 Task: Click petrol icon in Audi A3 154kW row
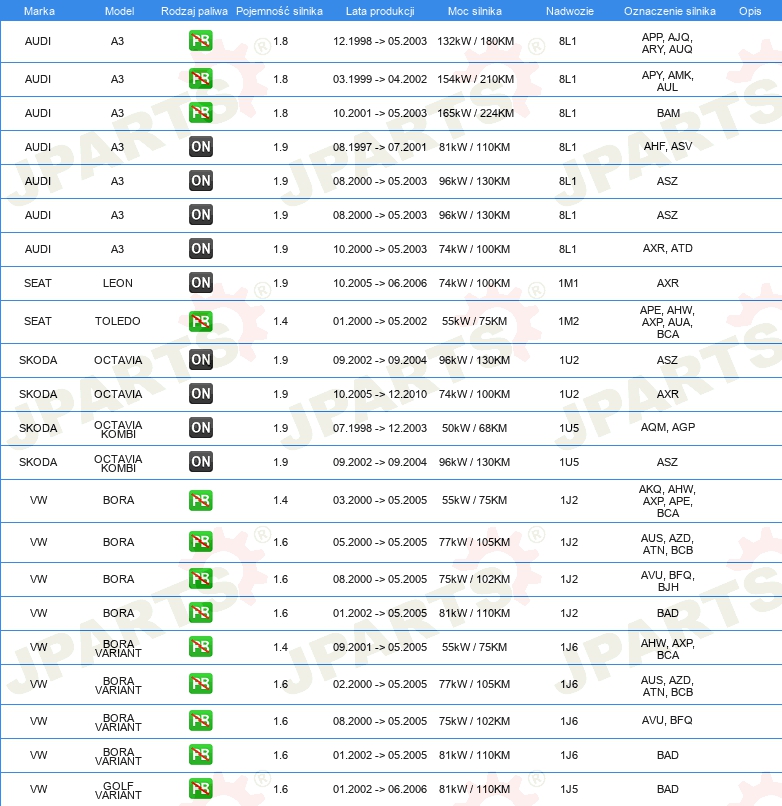click(x=201, y=79)
